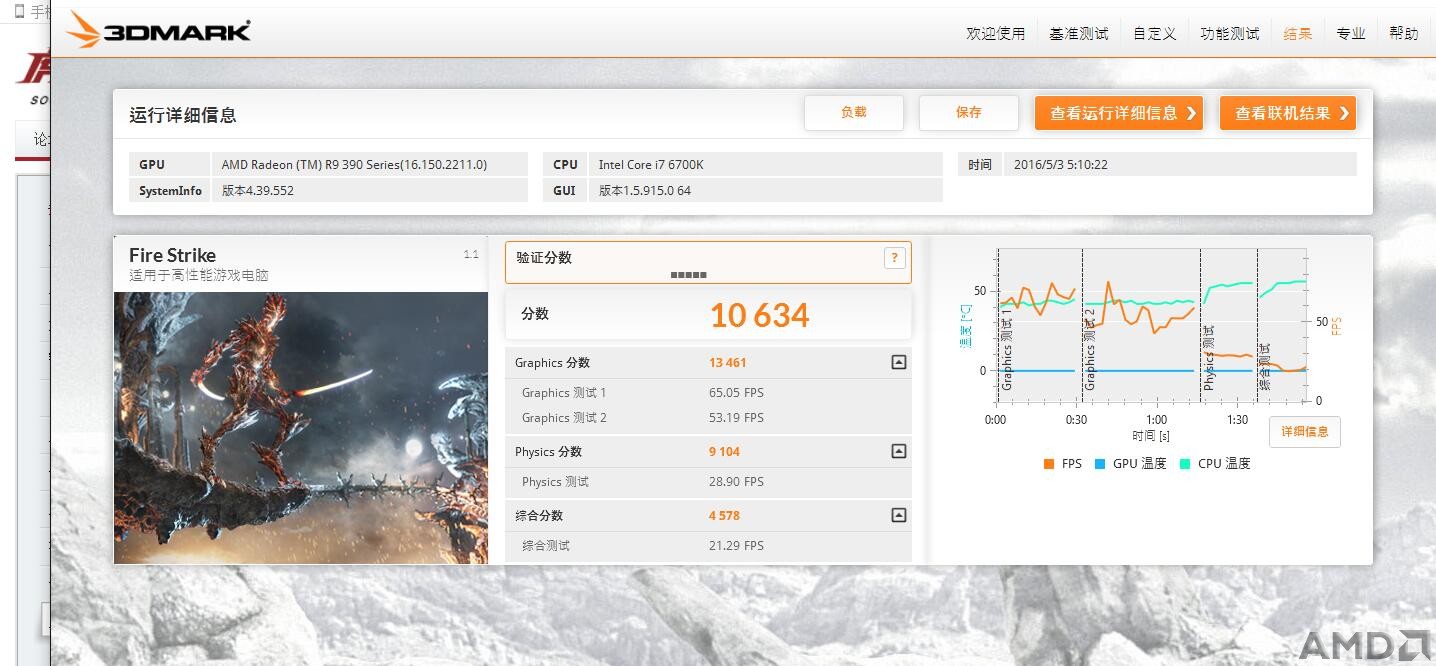Go to 功能测试 tab
Viewport: 1436px width, 666px height.
[1229, 33]
